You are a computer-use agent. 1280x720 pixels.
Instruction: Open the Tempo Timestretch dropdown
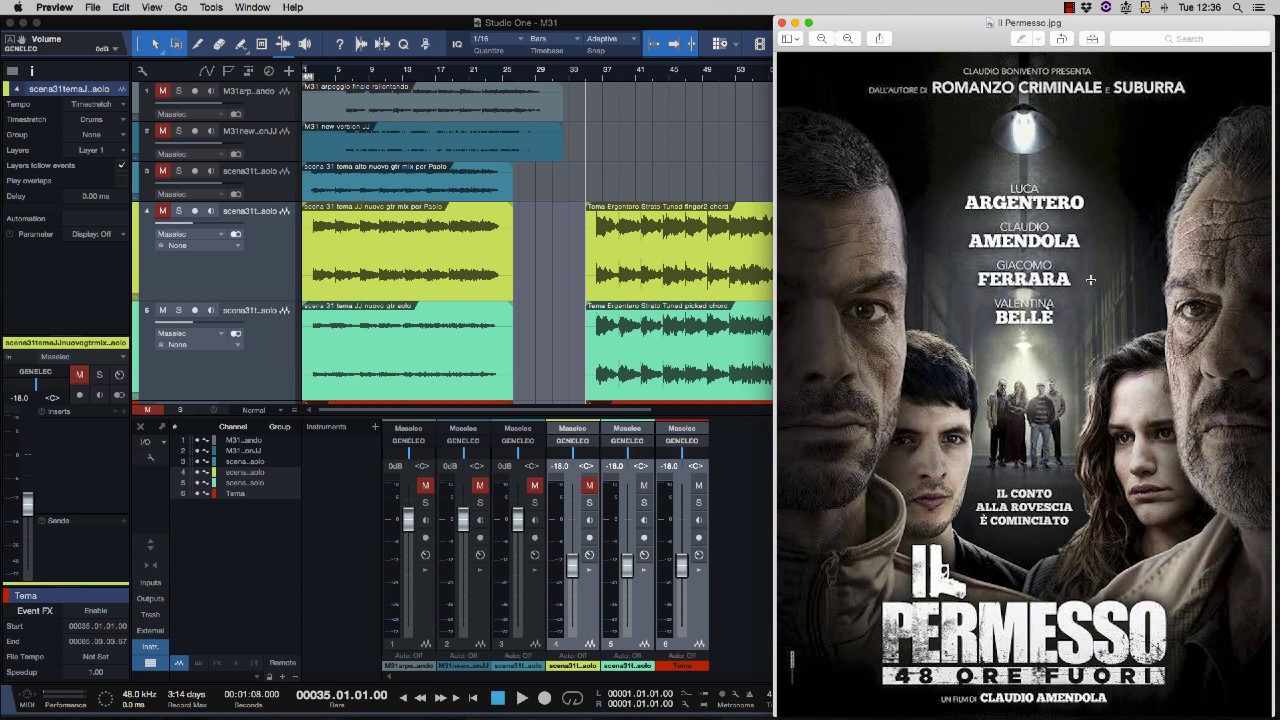98,104
